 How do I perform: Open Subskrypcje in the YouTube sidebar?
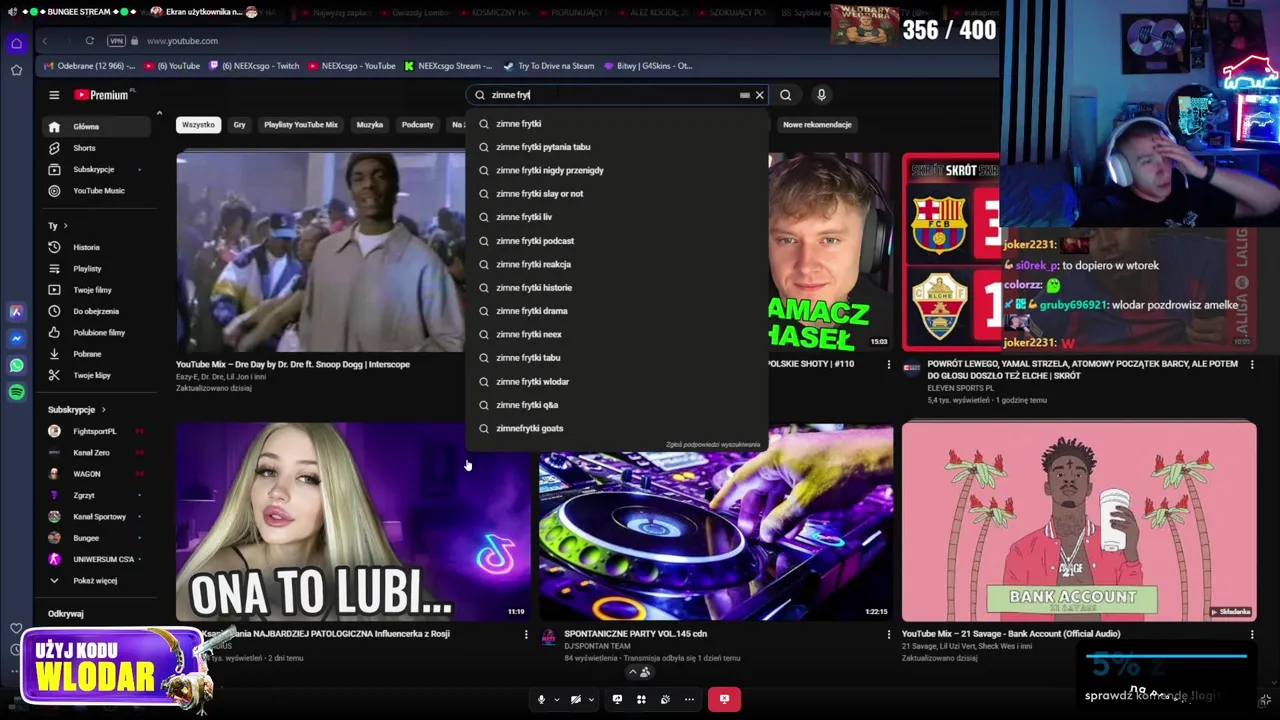point(95,169)
